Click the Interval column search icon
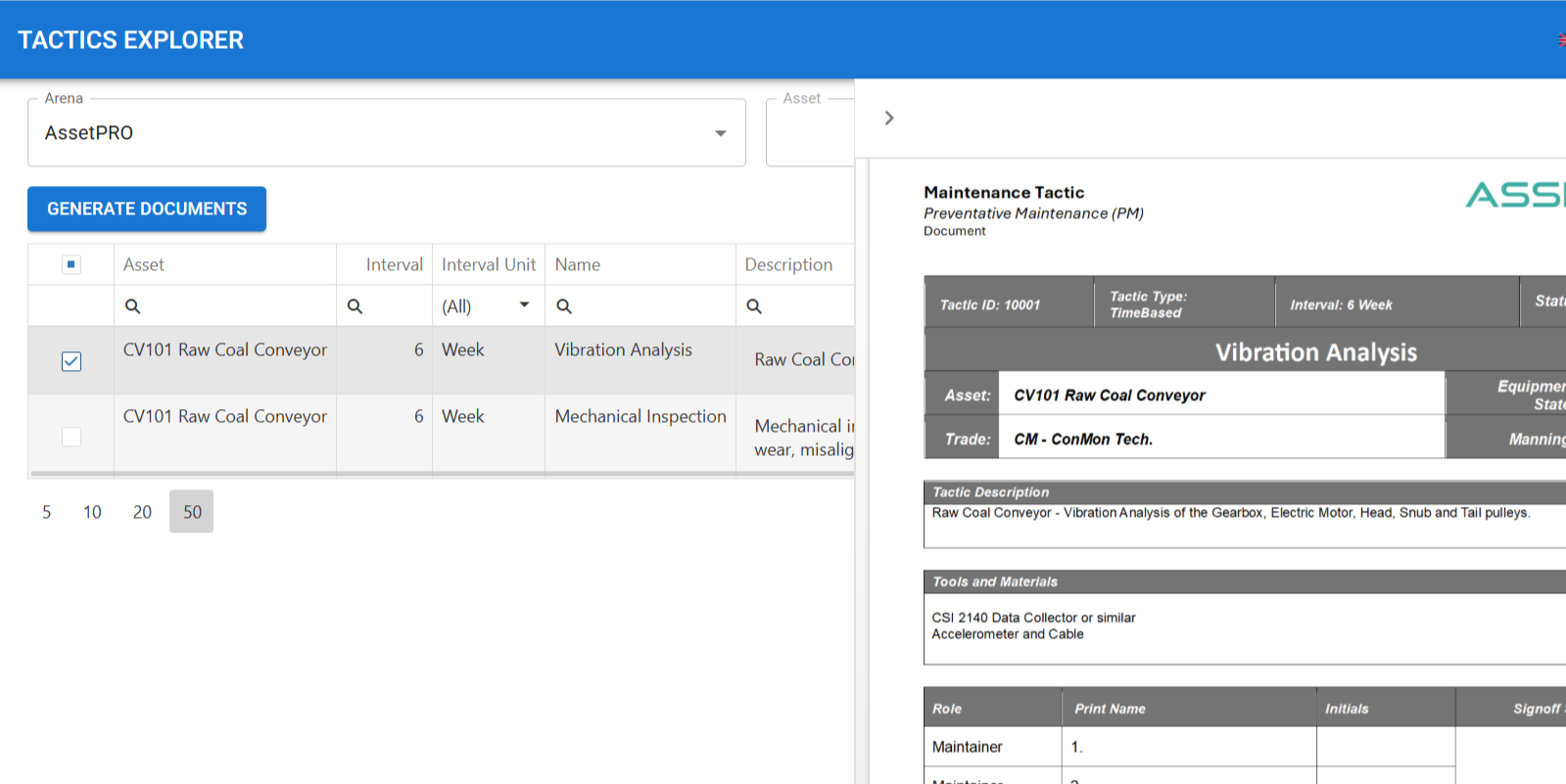Screen dimensions: 1566x784 pyautogui.click(x=355, y=306)
